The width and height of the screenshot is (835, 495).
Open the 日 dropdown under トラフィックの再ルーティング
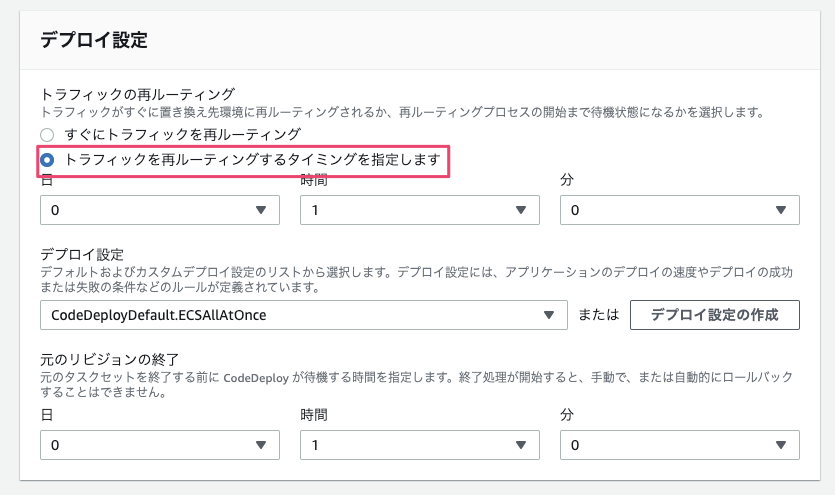159,210
